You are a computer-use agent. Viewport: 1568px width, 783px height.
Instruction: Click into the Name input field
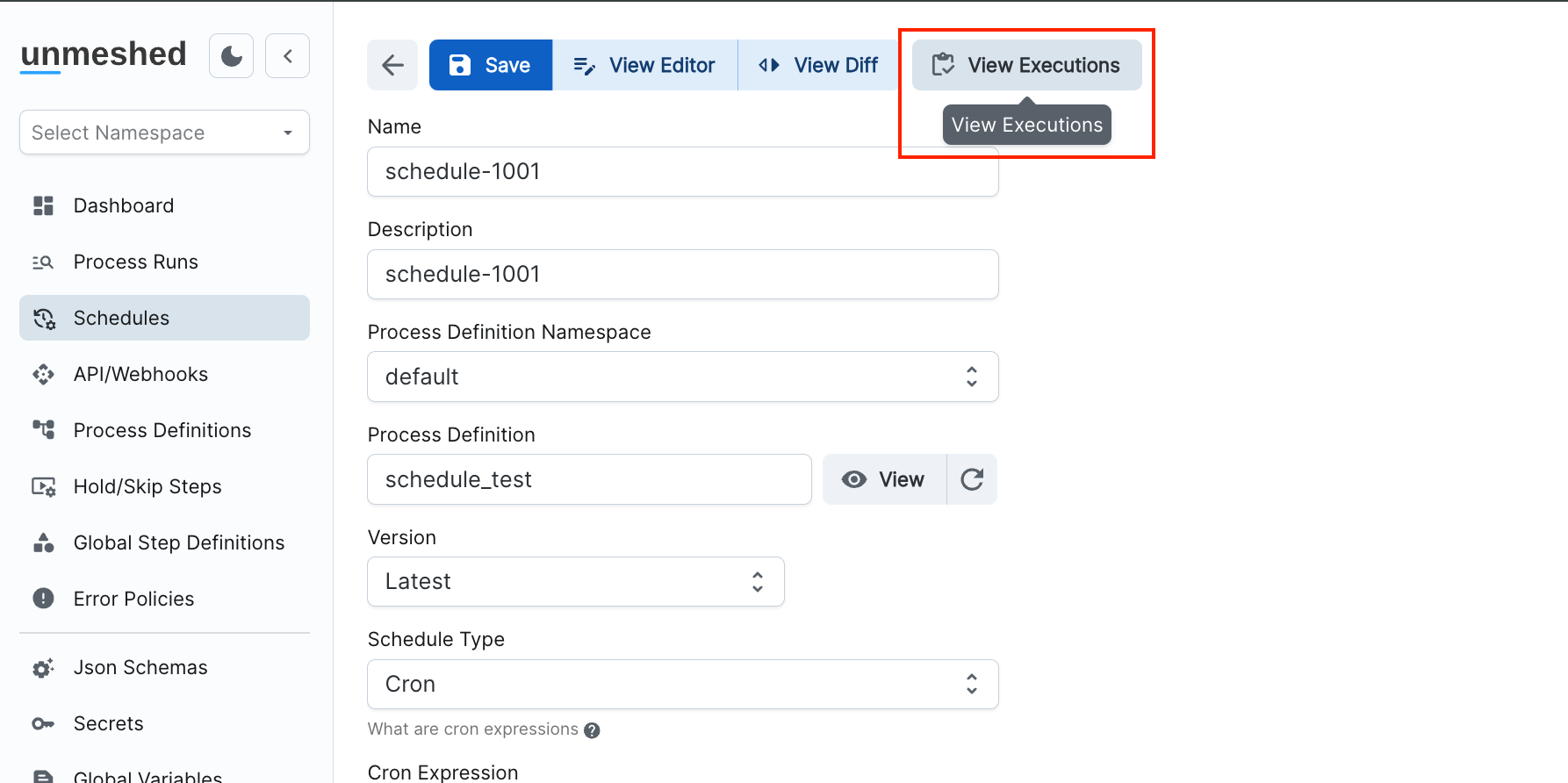click(682, 171)
